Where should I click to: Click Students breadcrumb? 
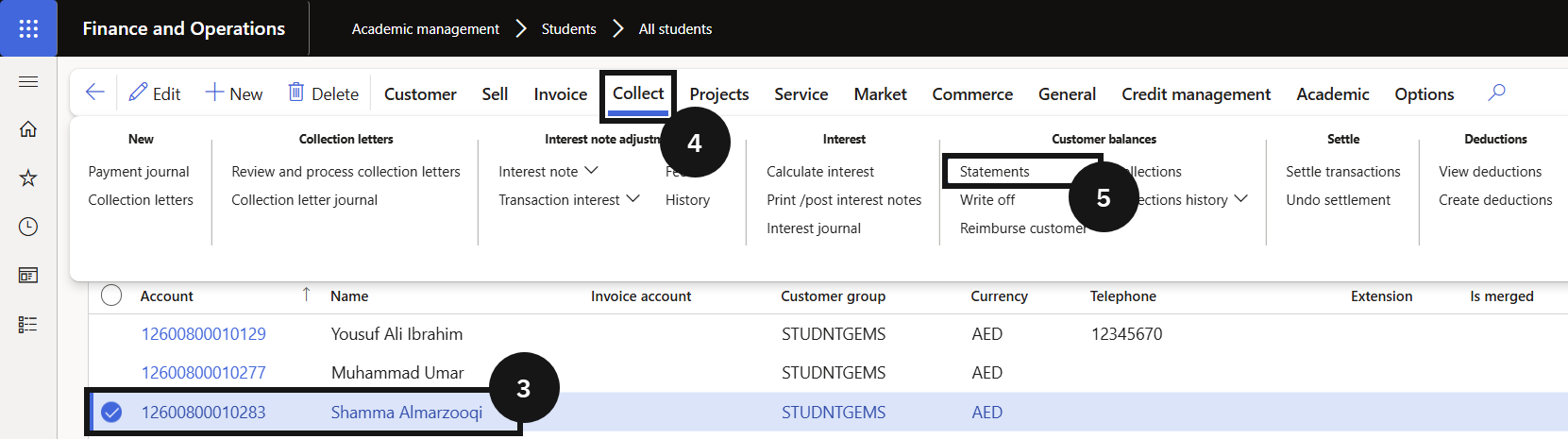click(568, 29)
